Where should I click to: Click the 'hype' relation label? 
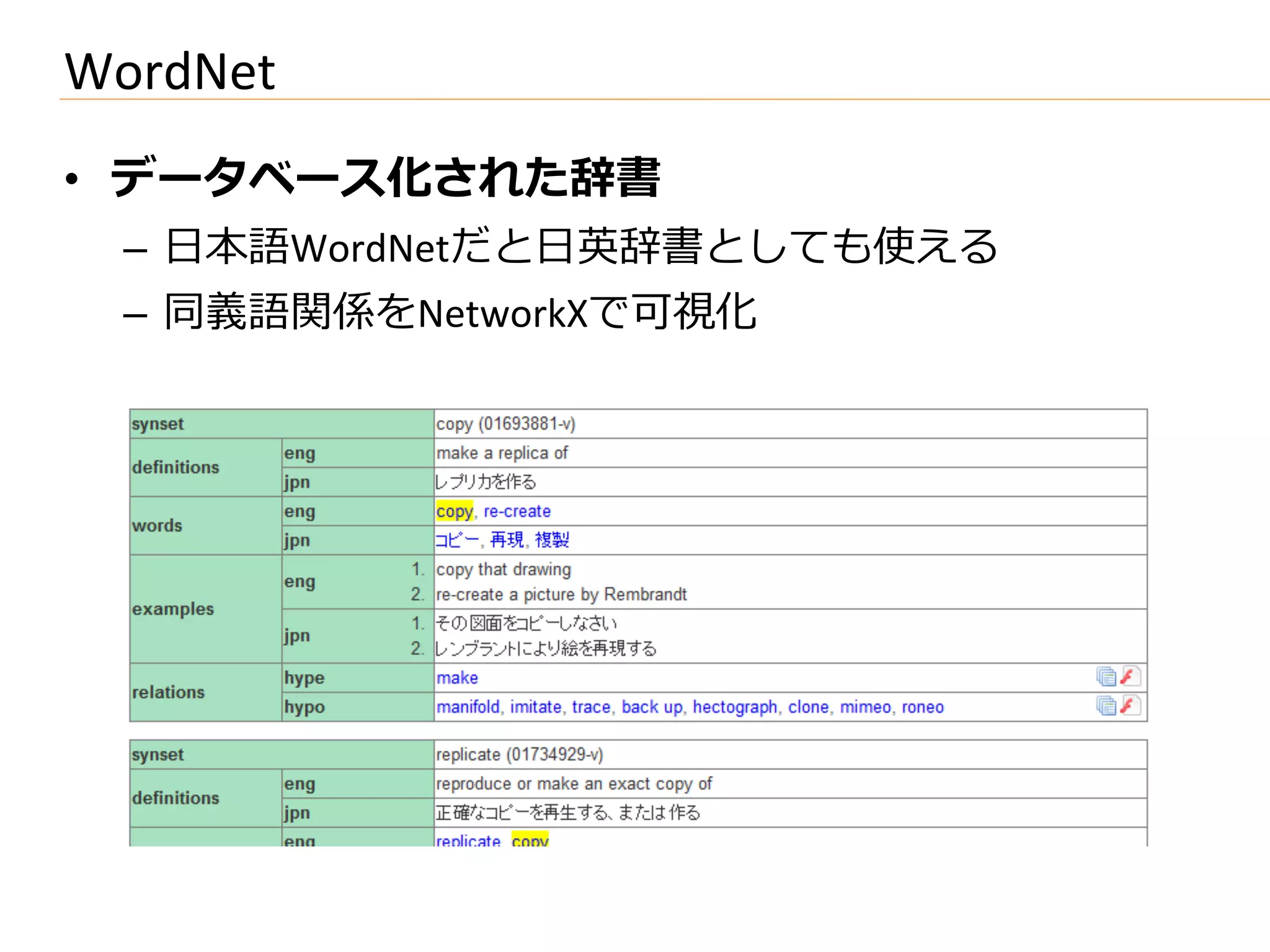304,678
